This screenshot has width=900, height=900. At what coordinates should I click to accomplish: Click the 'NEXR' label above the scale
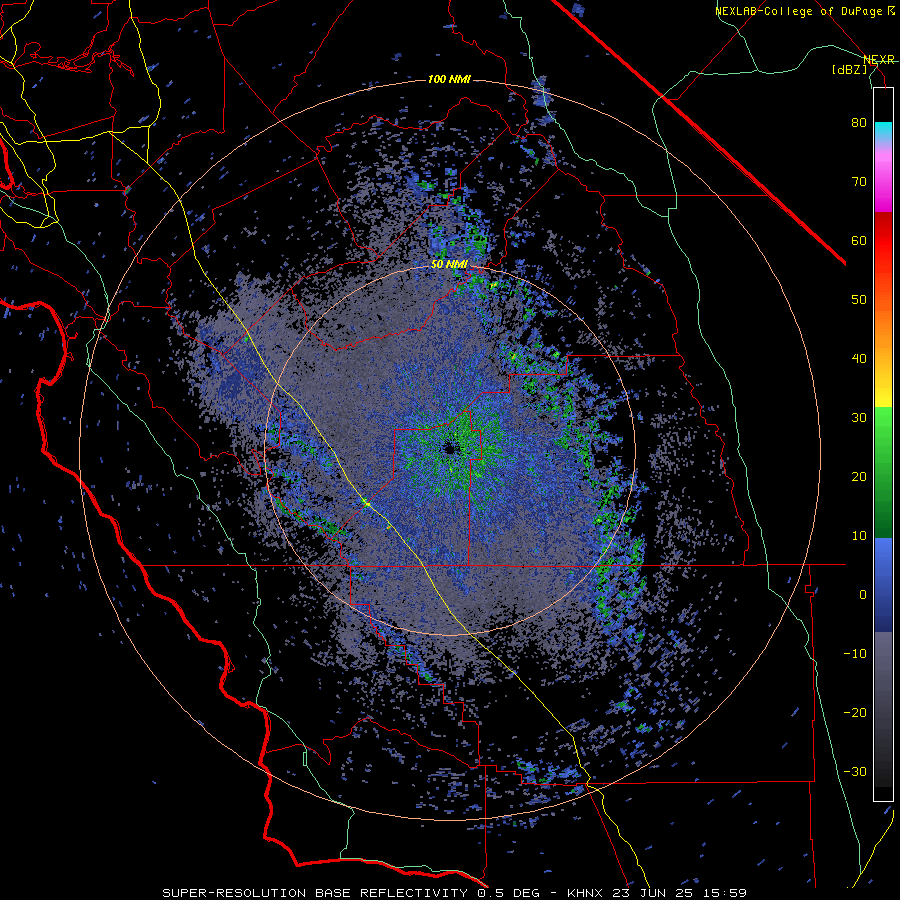tap(879, 59)
